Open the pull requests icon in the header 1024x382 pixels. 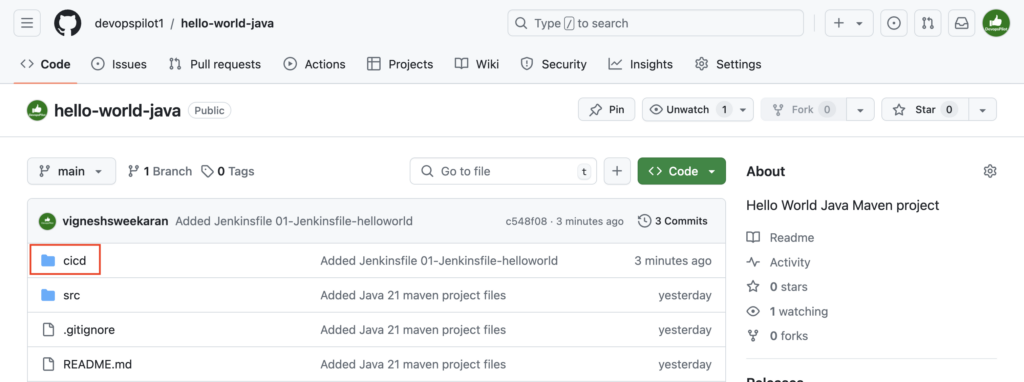click(x=927, y=23)
